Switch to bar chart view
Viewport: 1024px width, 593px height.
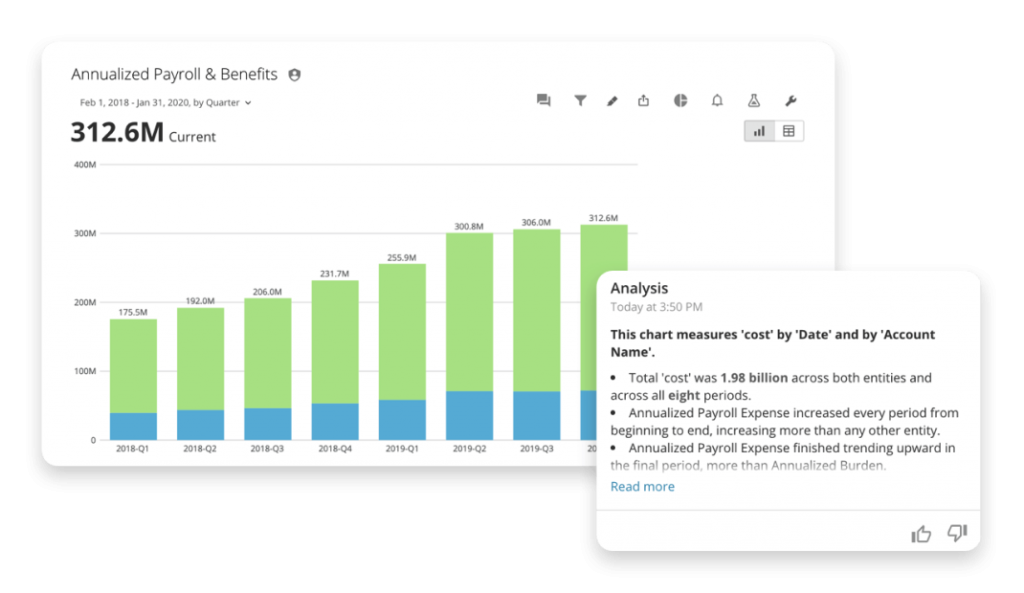point(758,130)
